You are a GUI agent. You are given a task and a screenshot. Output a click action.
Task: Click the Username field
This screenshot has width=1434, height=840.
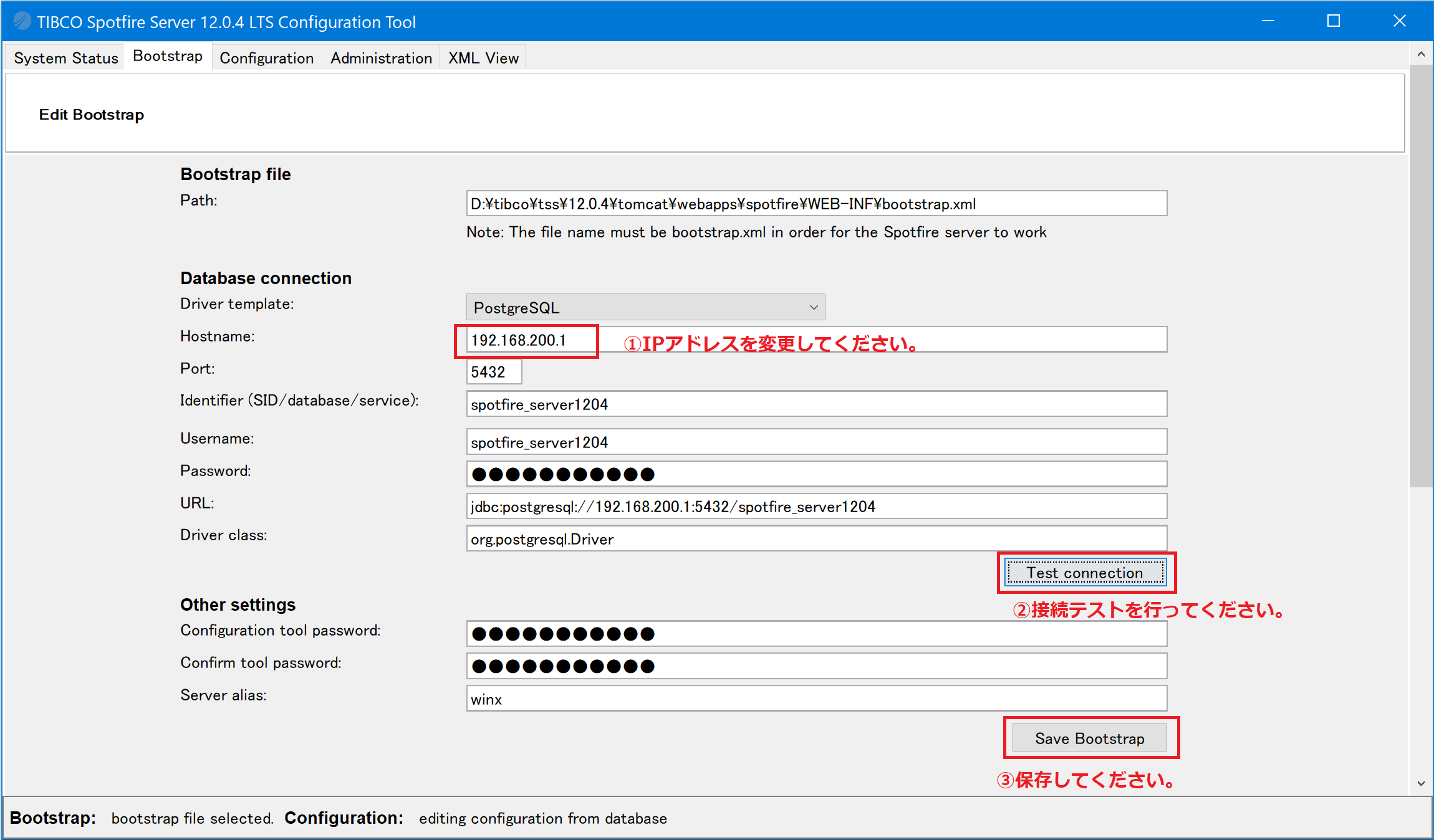click(x=817, y=442)
